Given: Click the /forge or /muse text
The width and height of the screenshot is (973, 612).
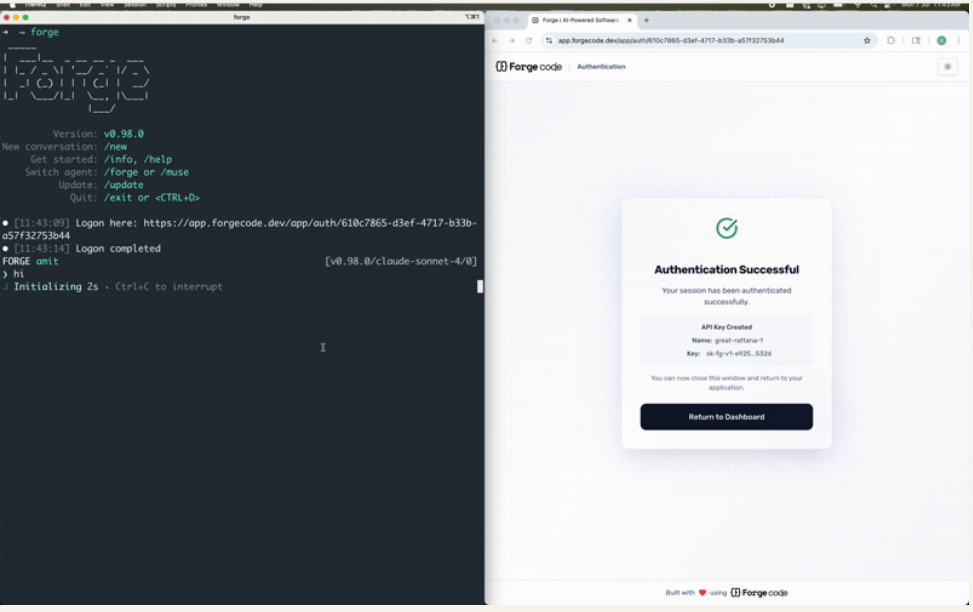Looking at the screenshot, I should 146,172.
